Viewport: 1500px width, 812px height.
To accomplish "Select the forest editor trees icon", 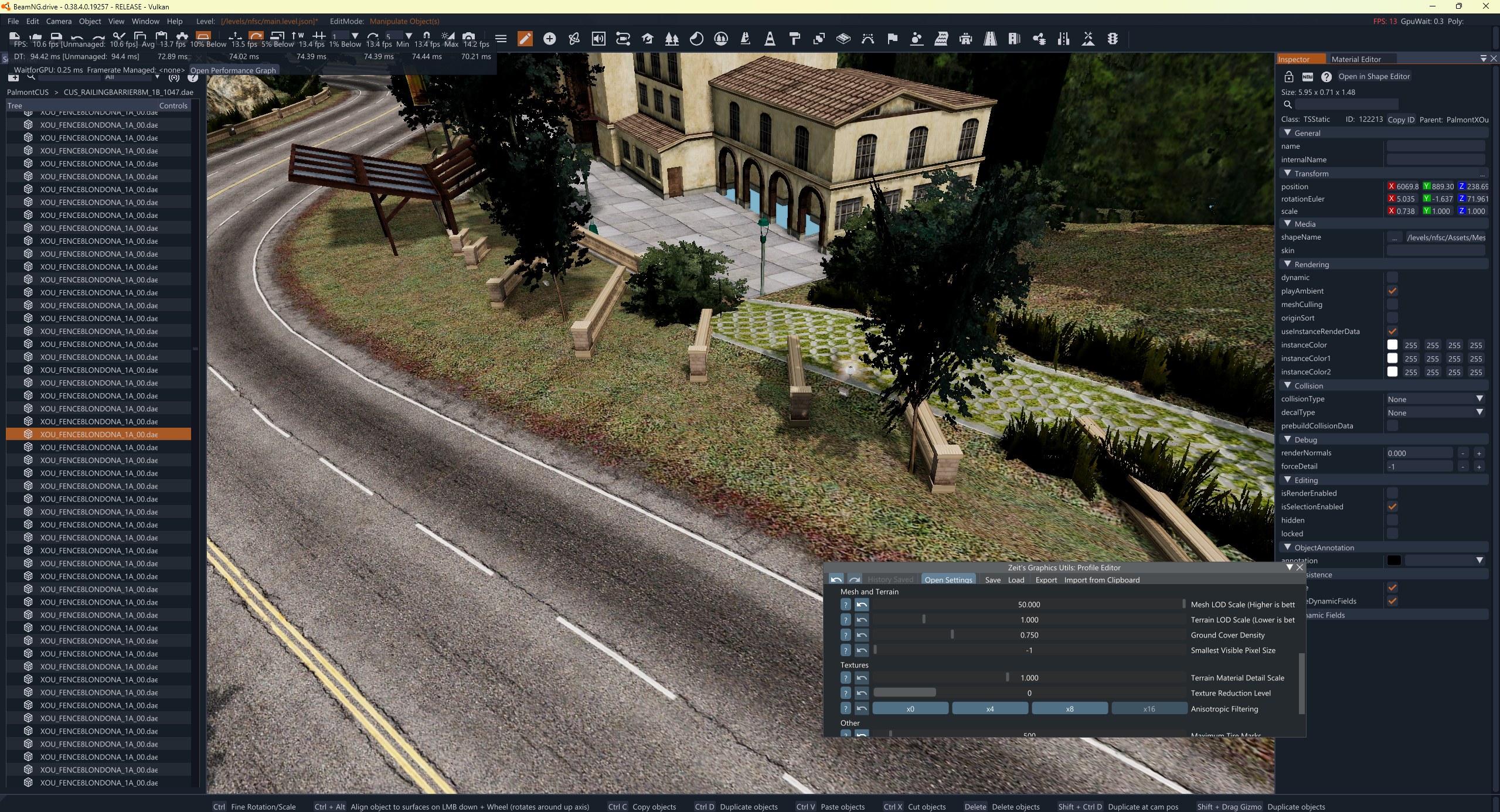I will pos(672,39).
